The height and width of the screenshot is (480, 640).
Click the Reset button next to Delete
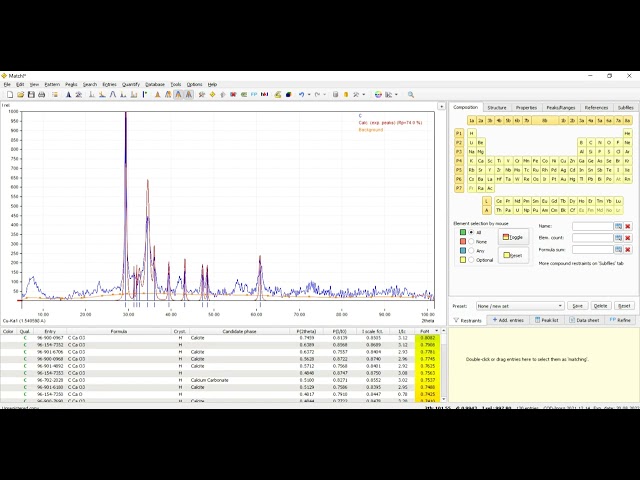point(624,306)
